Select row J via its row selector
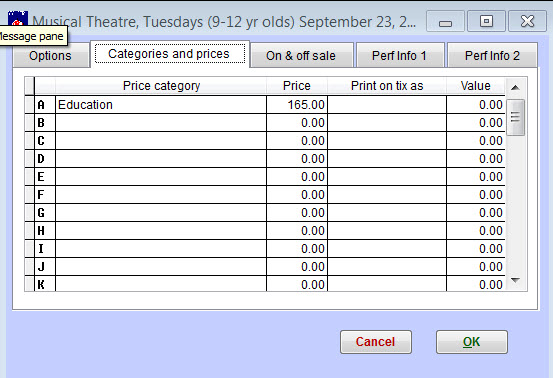 30,267
